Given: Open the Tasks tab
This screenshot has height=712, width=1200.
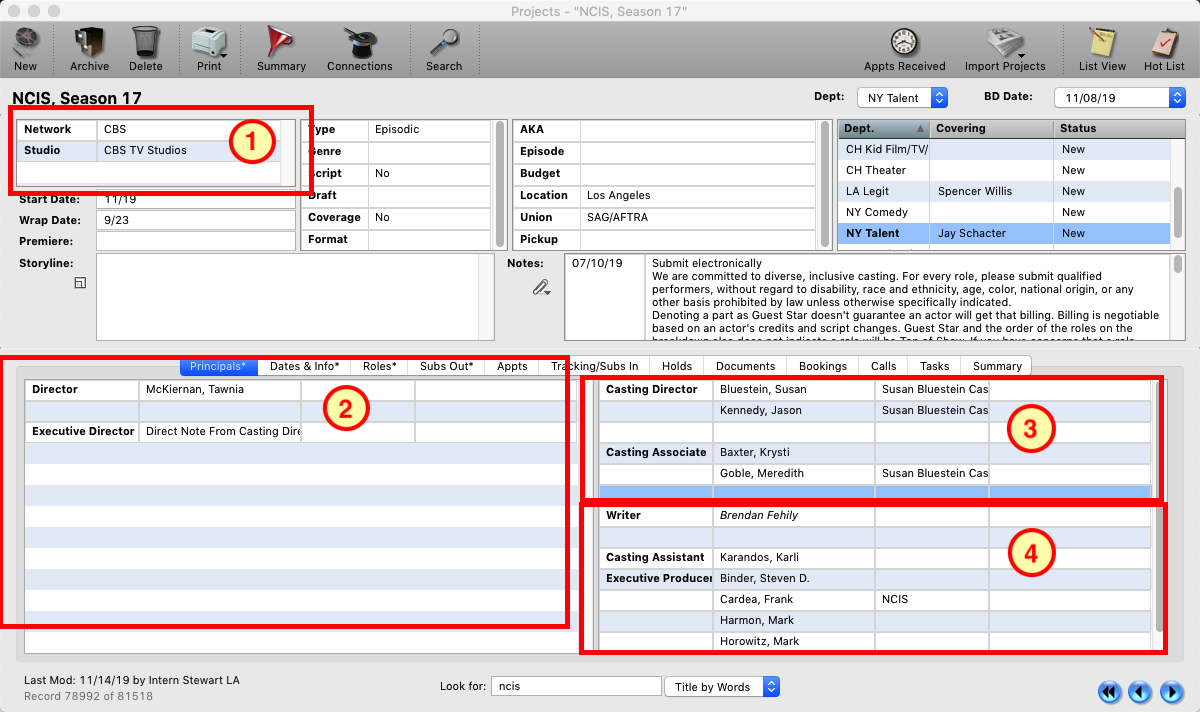Looking at the screenshot, I should pos(935,366).
